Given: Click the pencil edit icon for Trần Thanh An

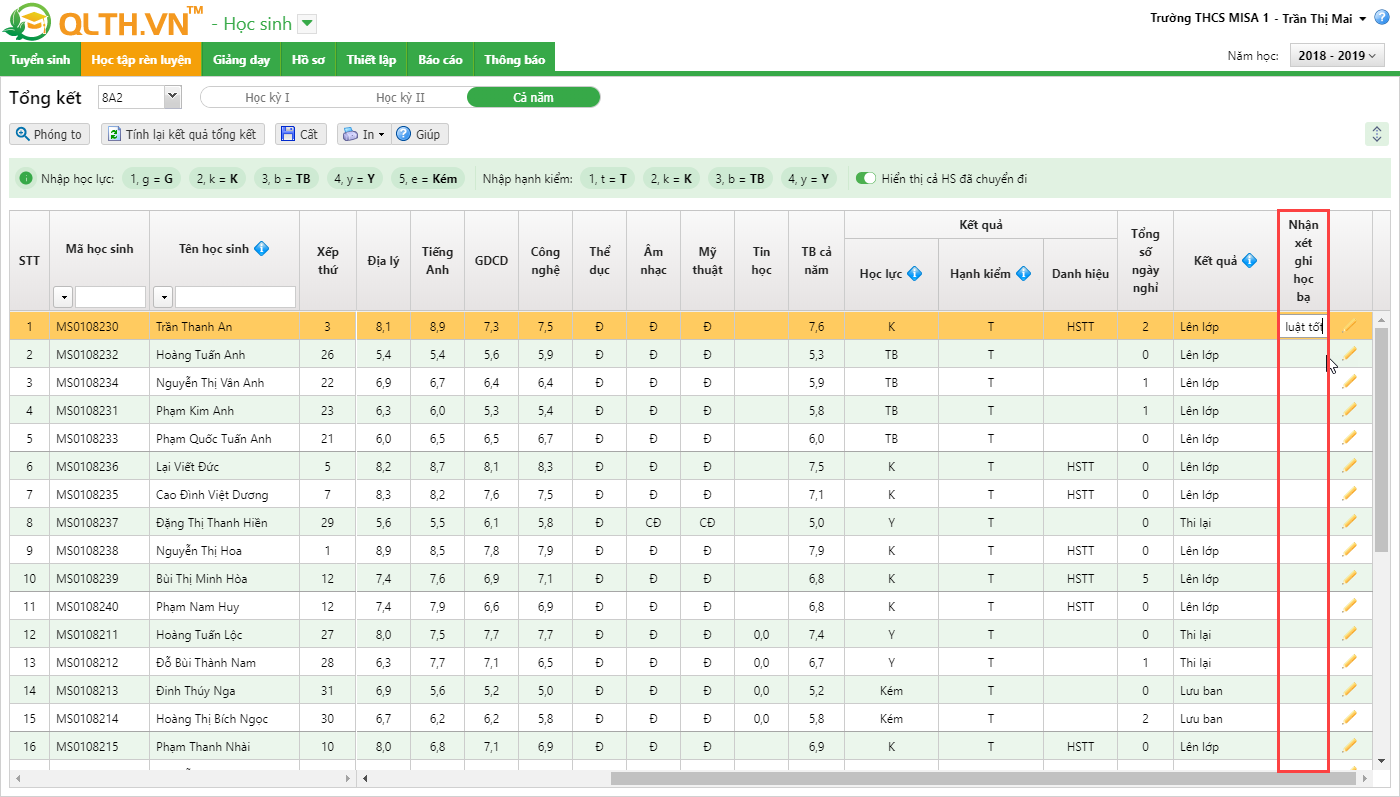Looking at the screenshot, I should point(1349,326).
